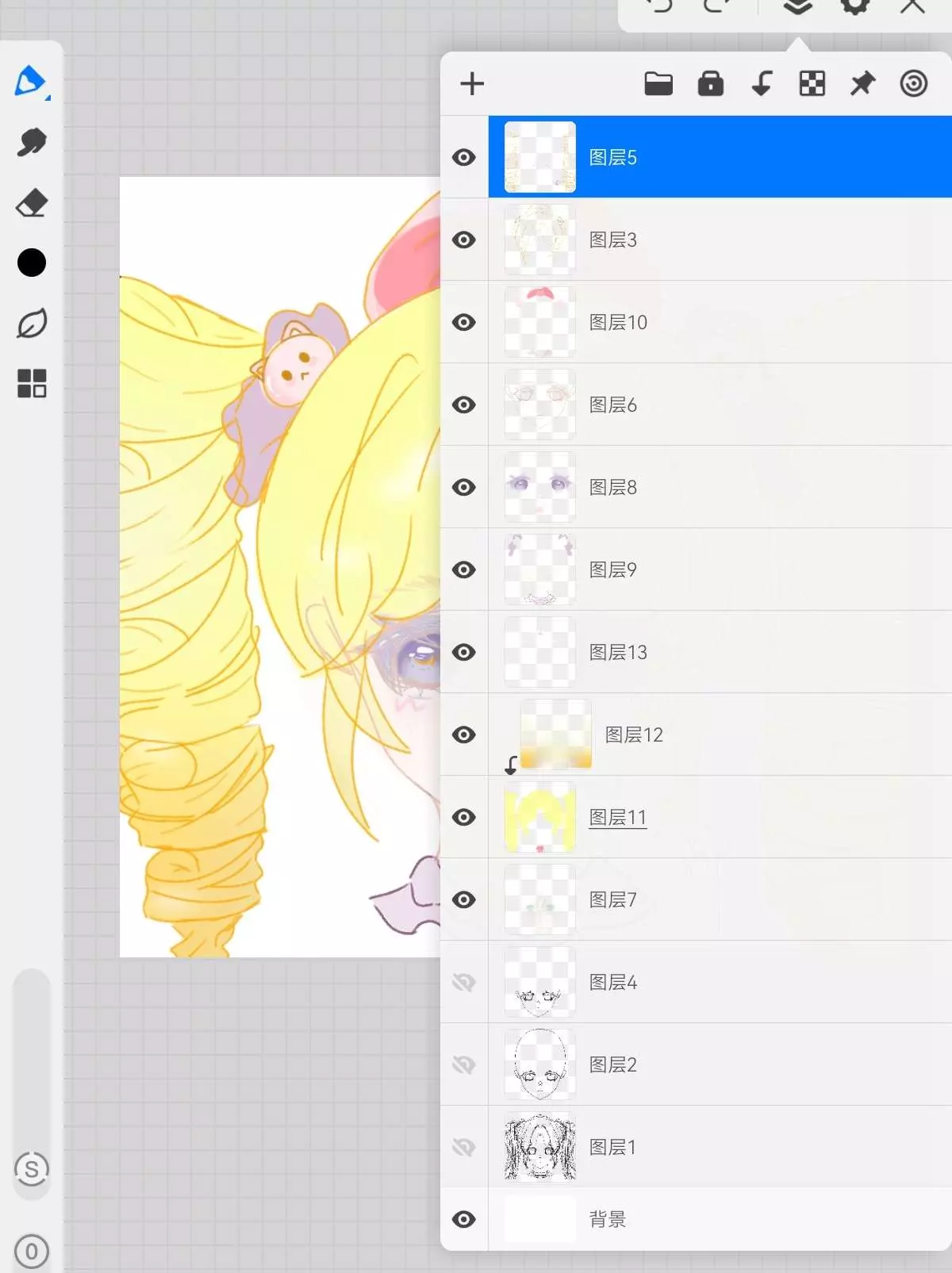Select the thumbnail of 图层11
952x1273 pixels.
point(540,817)
